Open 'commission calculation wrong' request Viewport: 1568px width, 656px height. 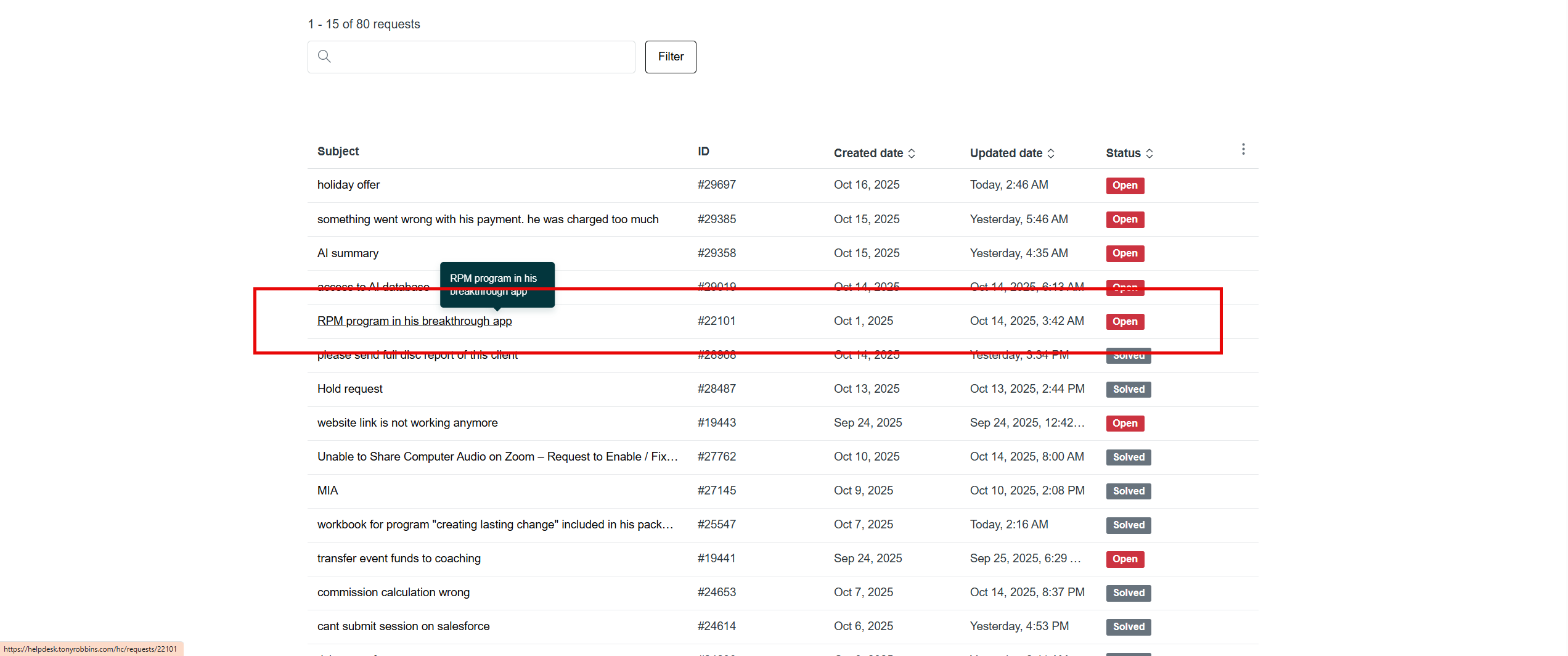pyautogui.click(x=393, y=592)
